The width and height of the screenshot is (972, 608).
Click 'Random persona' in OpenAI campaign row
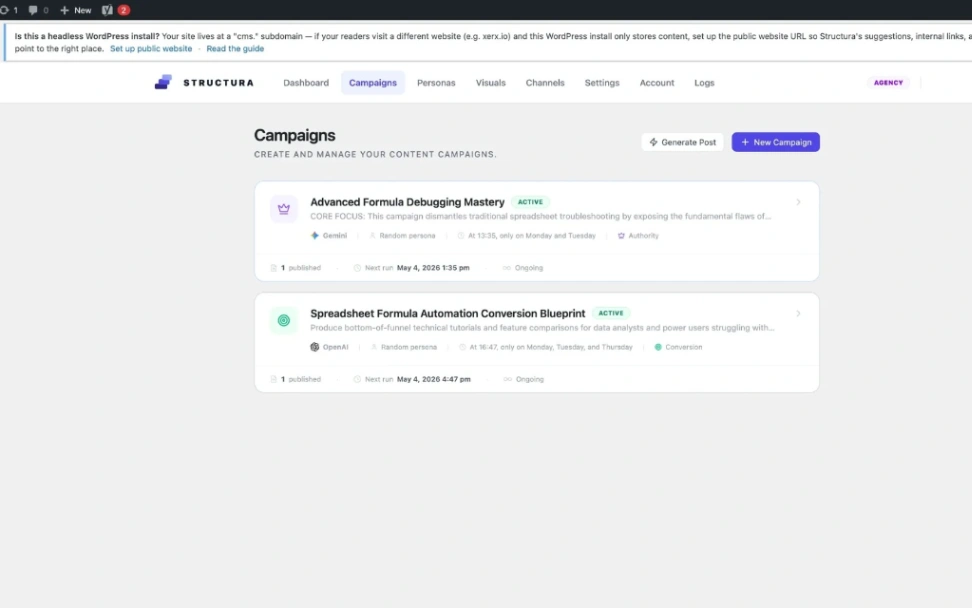409,347
